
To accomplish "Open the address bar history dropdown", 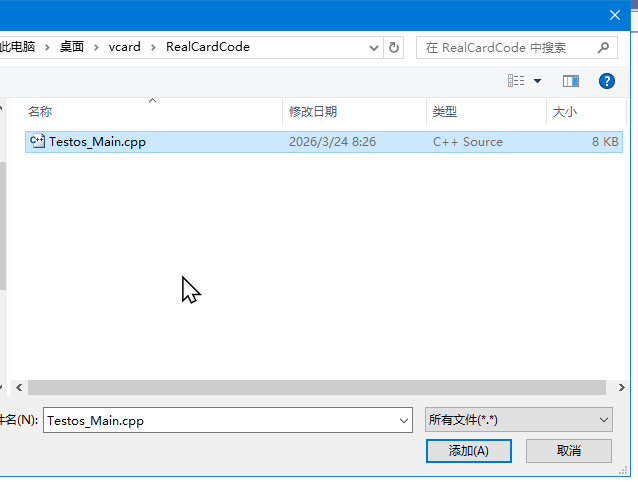I will click(374, 47).
